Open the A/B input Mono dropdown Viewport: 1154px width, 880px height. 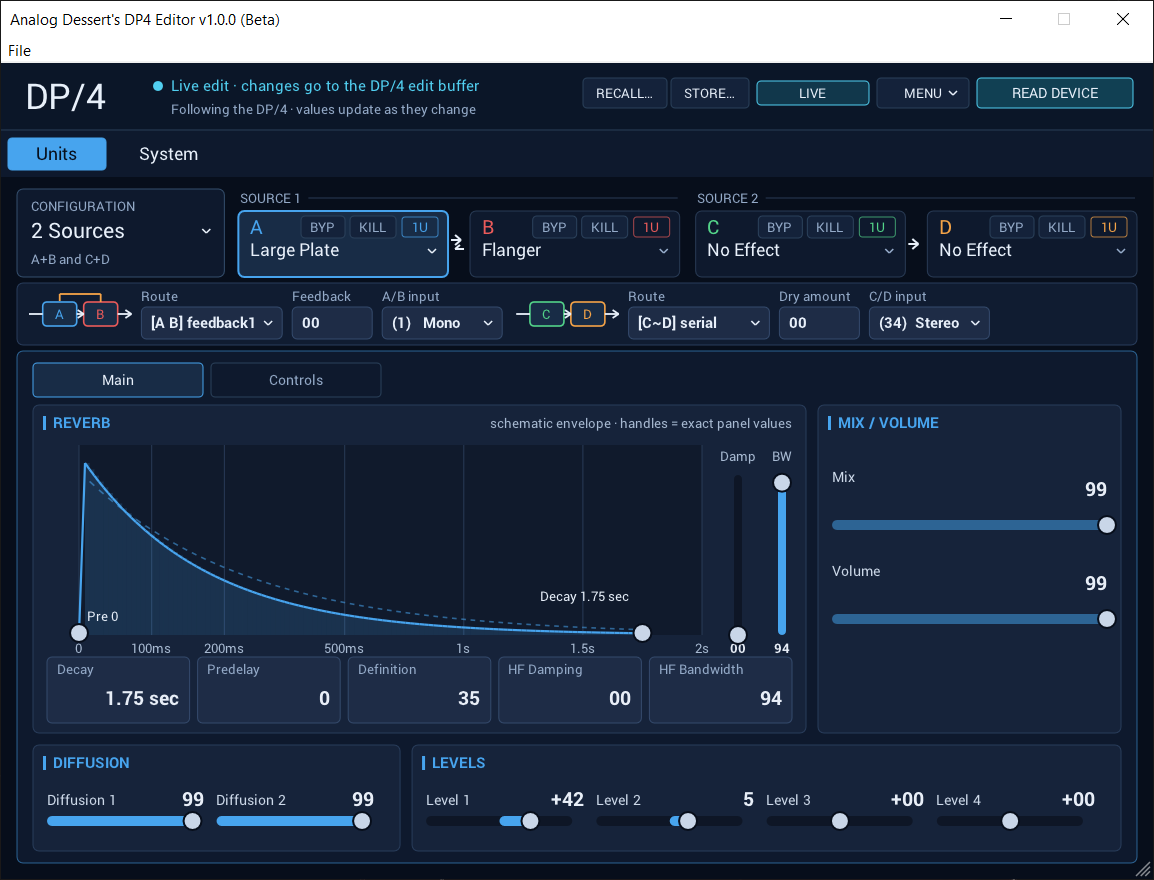pyautogui.click(x=442, y=323)
